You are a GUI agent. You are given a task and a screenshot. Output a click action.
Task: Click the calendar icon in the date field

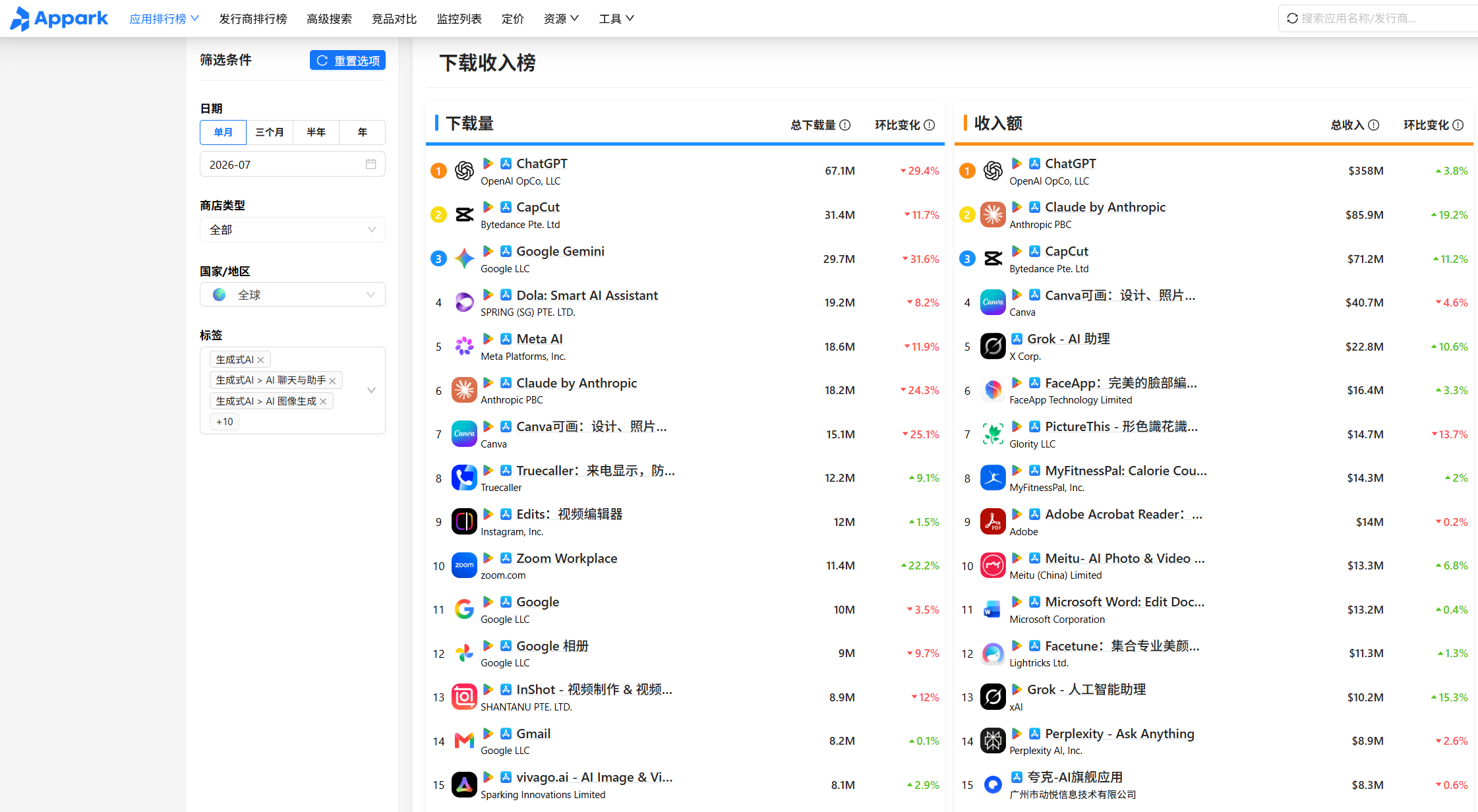point(371,164)
